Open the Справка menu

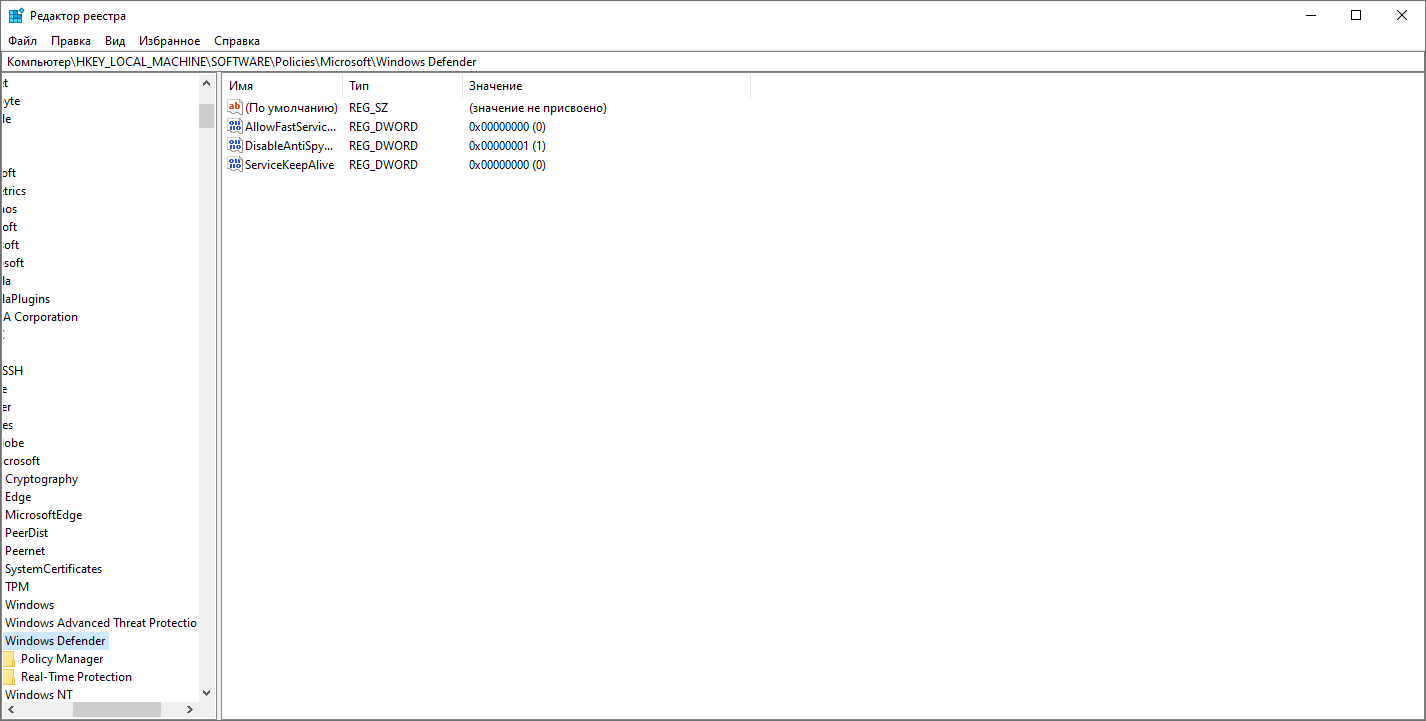tap(237, 41)
